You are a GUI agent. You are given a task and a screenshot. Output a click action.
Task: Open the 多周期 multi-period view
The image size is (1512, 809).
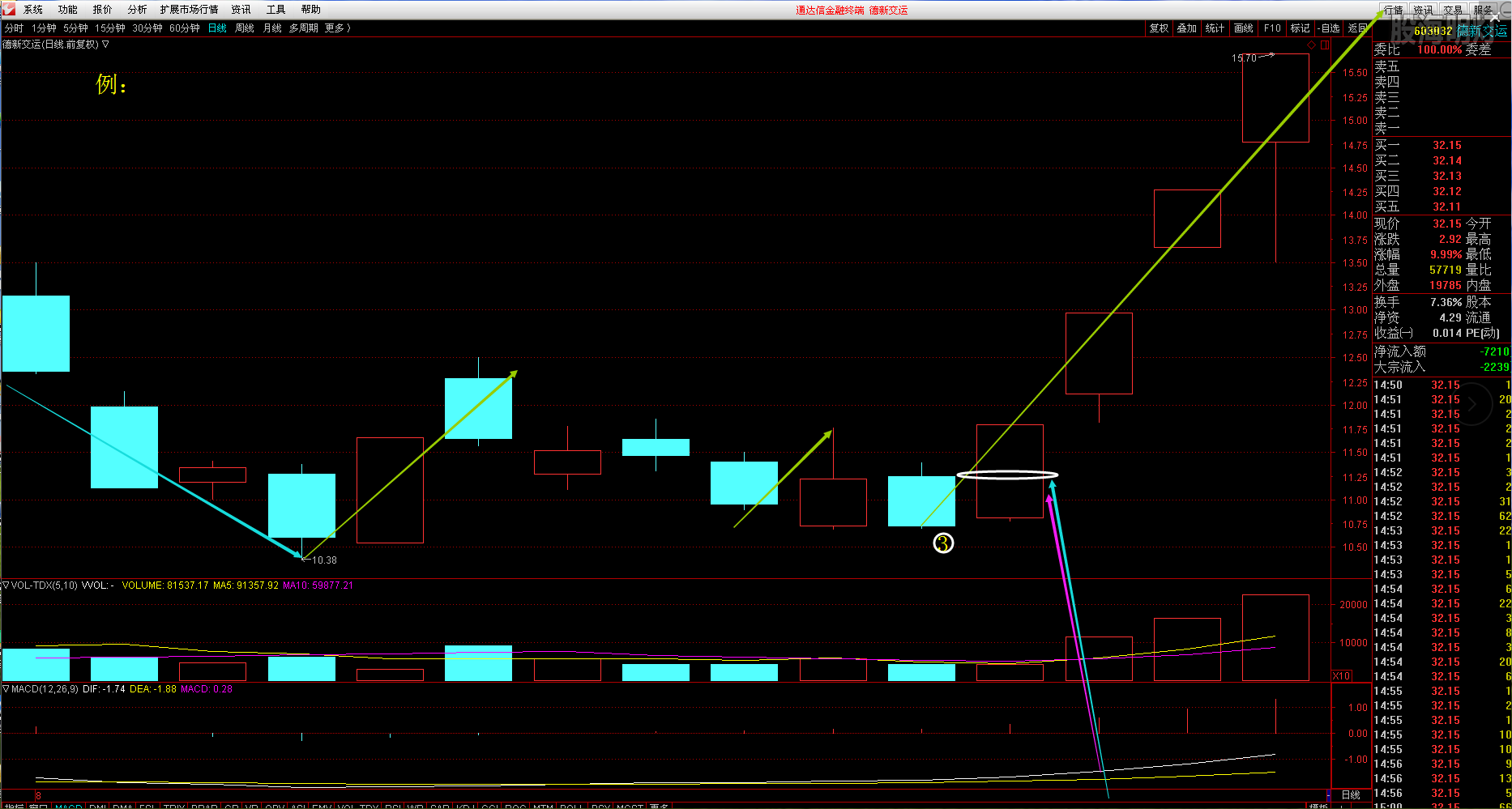click(x=304, y=28)
